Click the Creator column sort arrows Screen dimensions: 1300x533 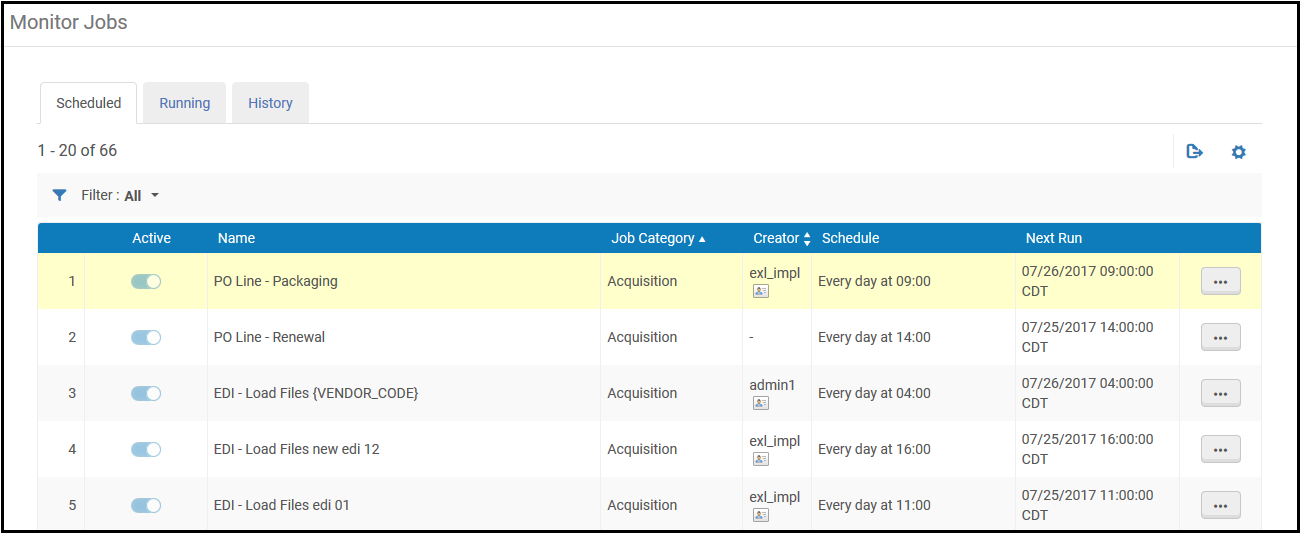pos(807,239)
